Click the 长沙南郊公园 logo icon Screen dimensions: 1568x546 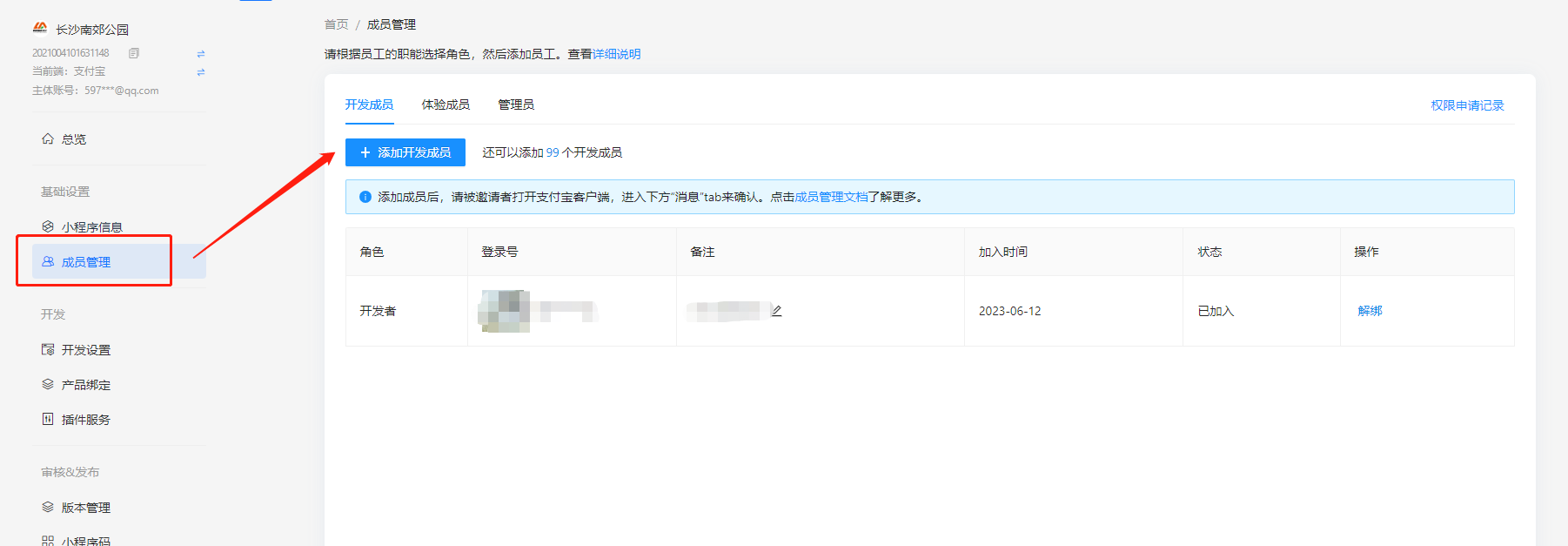coord(40,29)
